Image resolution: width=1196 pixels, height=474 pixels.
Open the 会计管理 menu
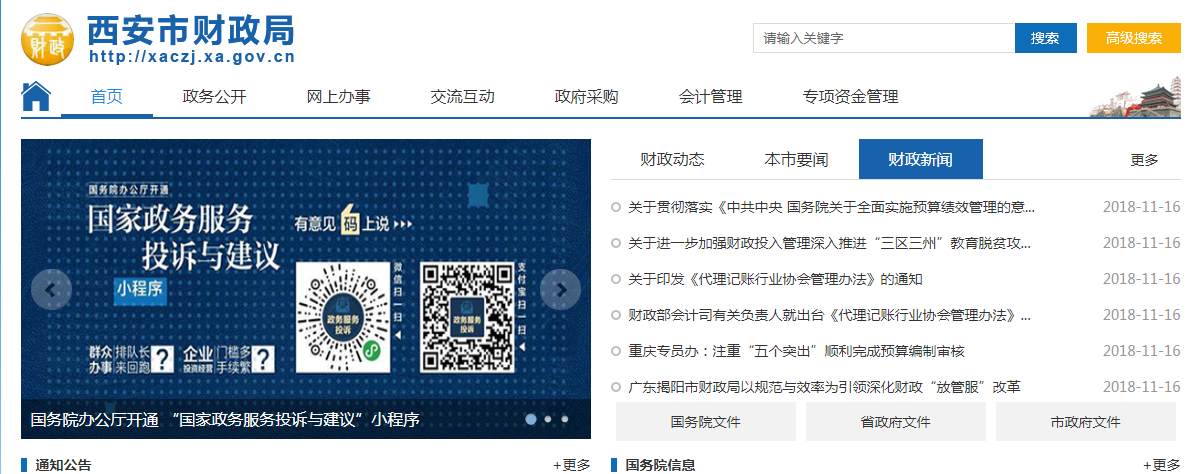point(710,97)
